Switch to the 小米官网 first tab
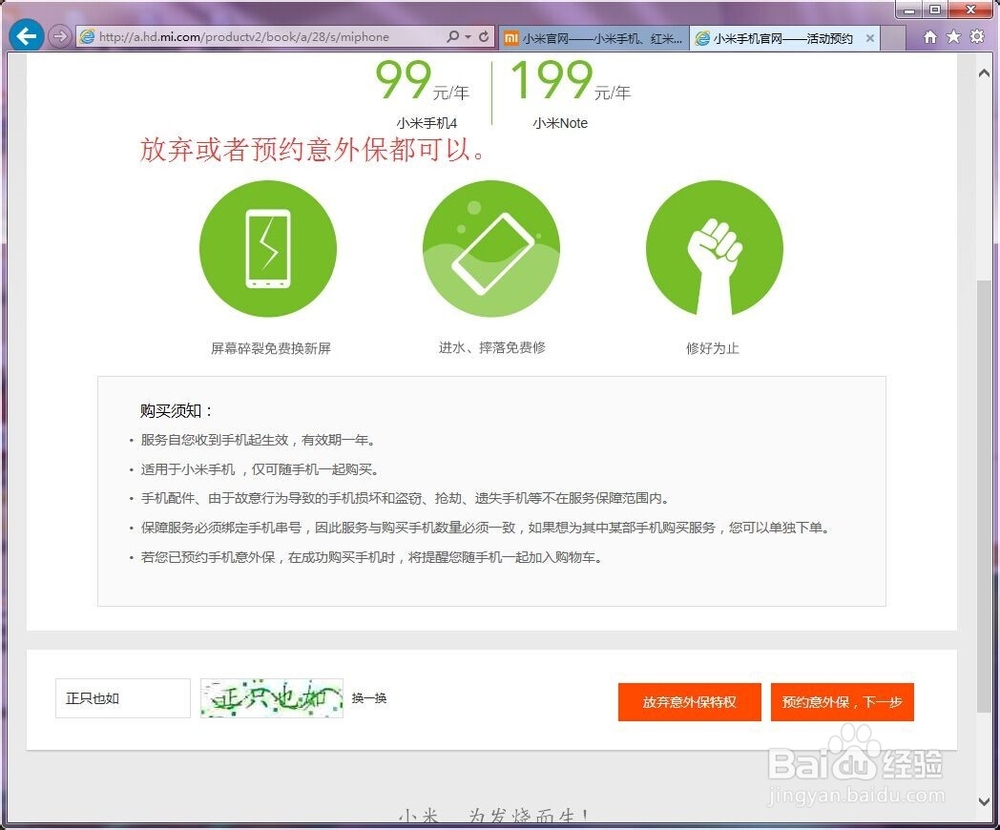Viewport: 1000px width, 830px height. (593, 38)
